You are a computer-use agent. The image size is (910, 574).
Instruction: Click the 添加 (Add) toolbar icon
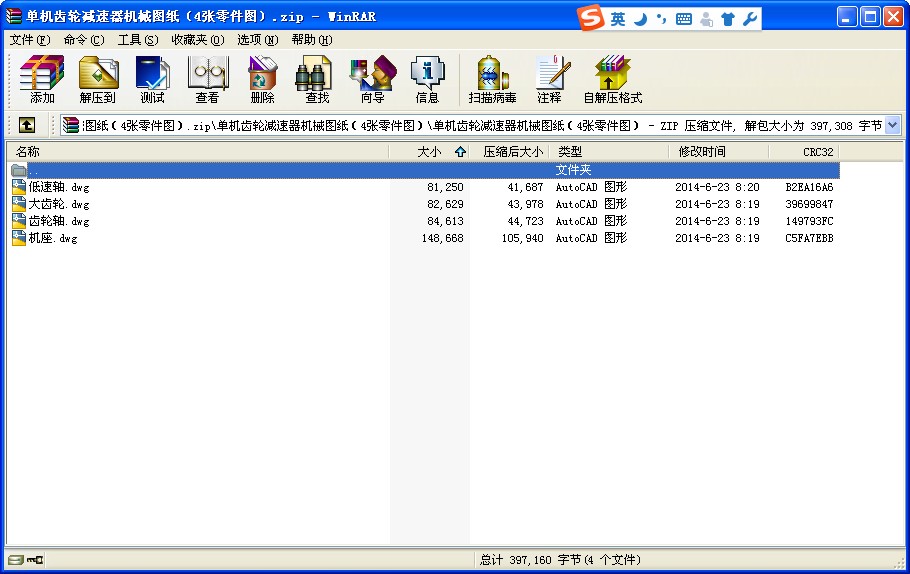[42, 80]
